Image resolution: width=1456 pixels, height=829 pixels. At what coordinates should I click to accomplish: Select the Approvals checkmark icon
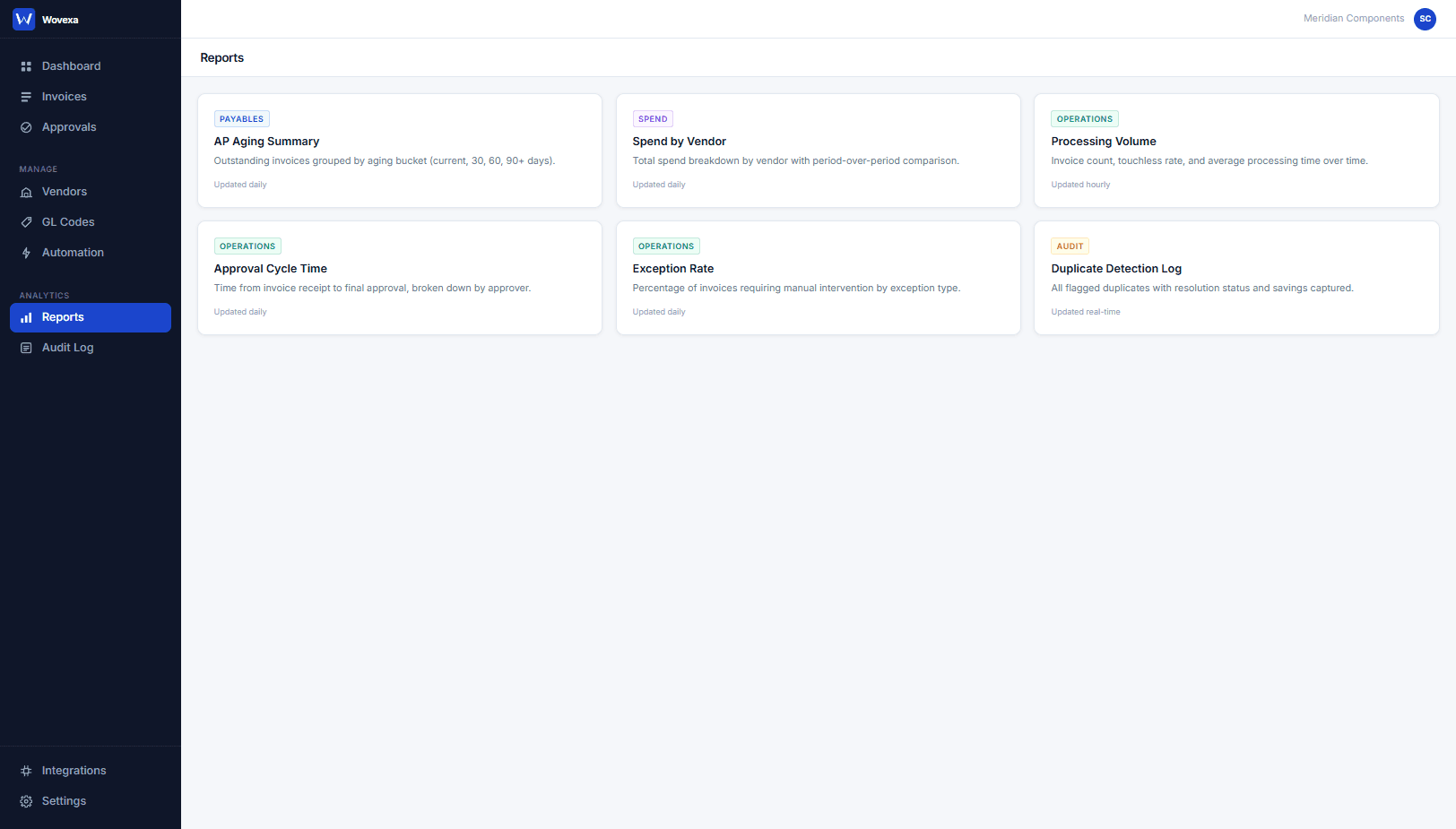26,126
